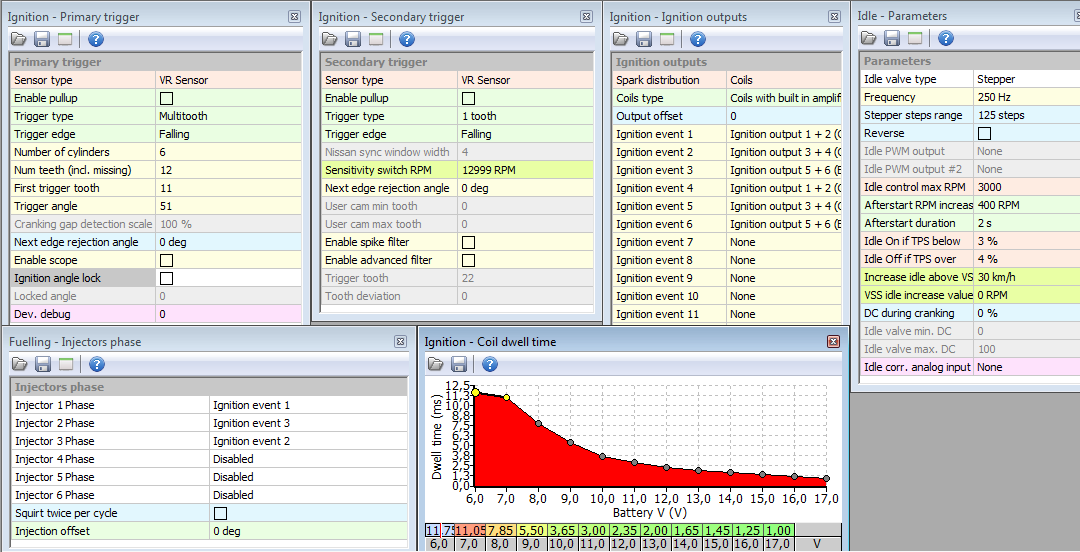Click the 7.0 V point on dwell curve

(507, 398)
